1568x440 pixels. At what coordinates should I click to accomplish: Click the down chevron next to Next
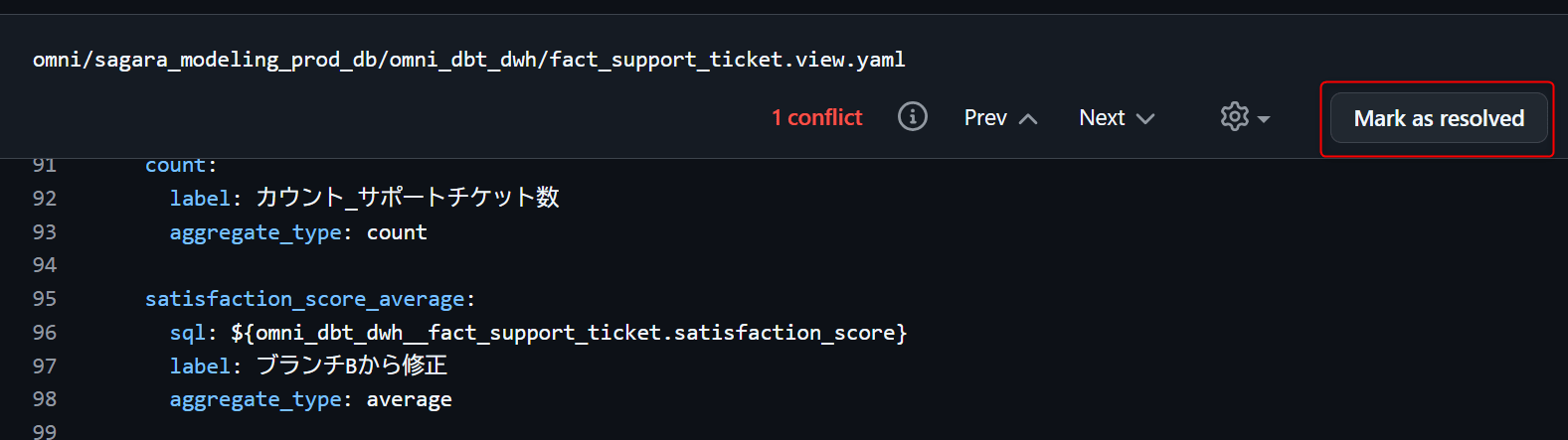[x=1145, y=119]
